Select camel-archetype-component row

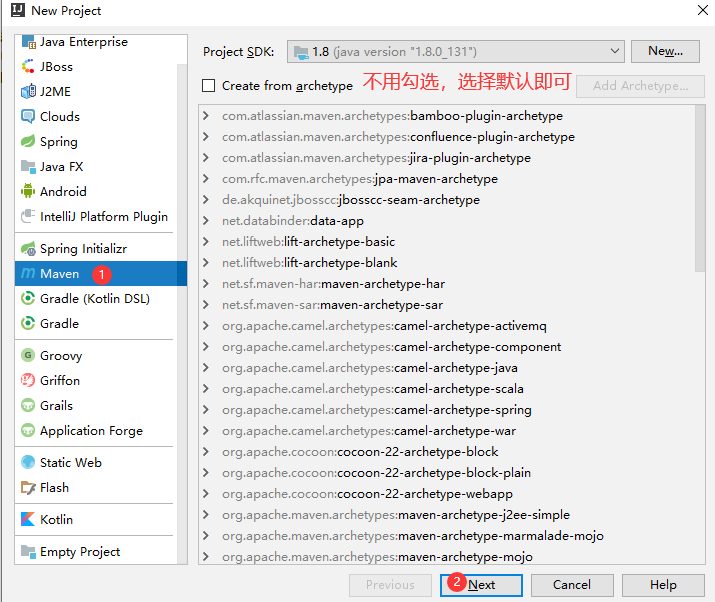(x=447, y=347)
